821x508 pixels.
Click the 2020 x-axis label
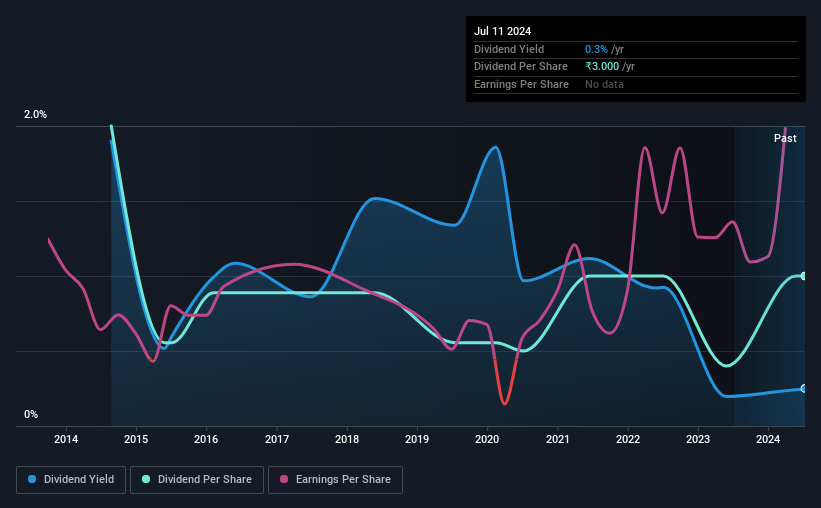pos(487,439)
